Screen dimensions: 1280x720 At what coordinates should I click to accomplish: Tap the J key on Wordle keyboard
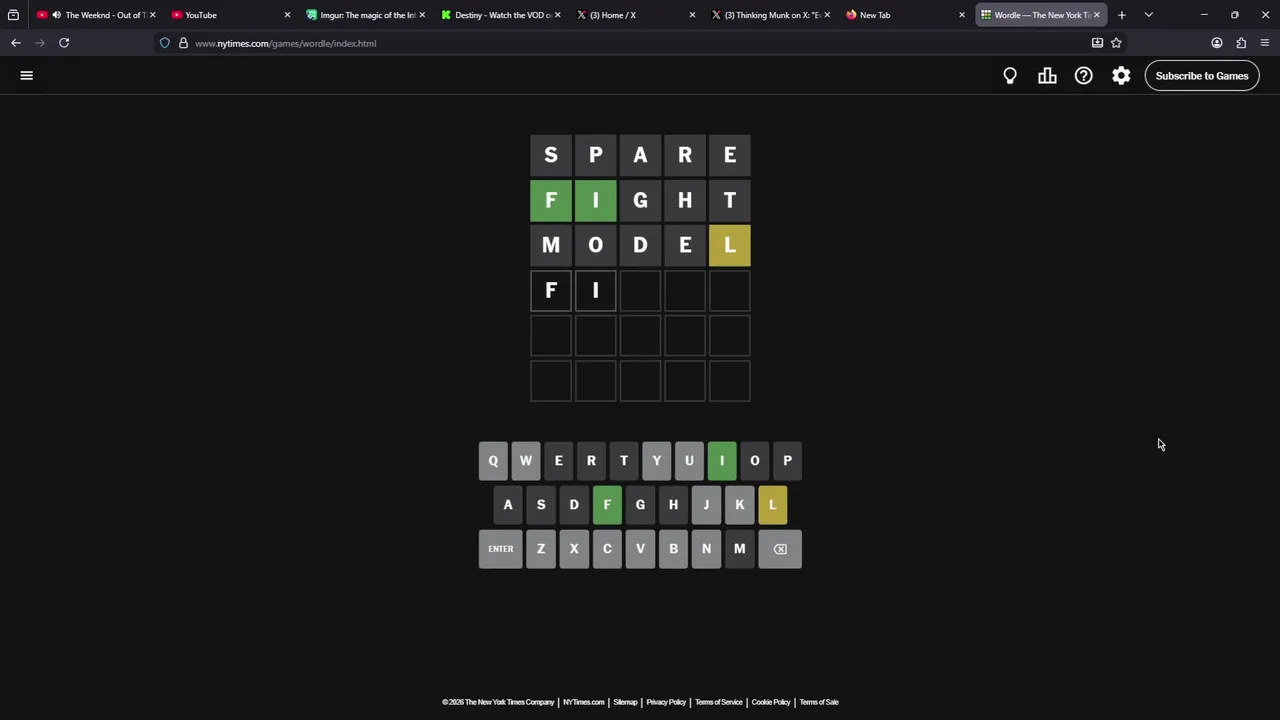tap(706, 505)
